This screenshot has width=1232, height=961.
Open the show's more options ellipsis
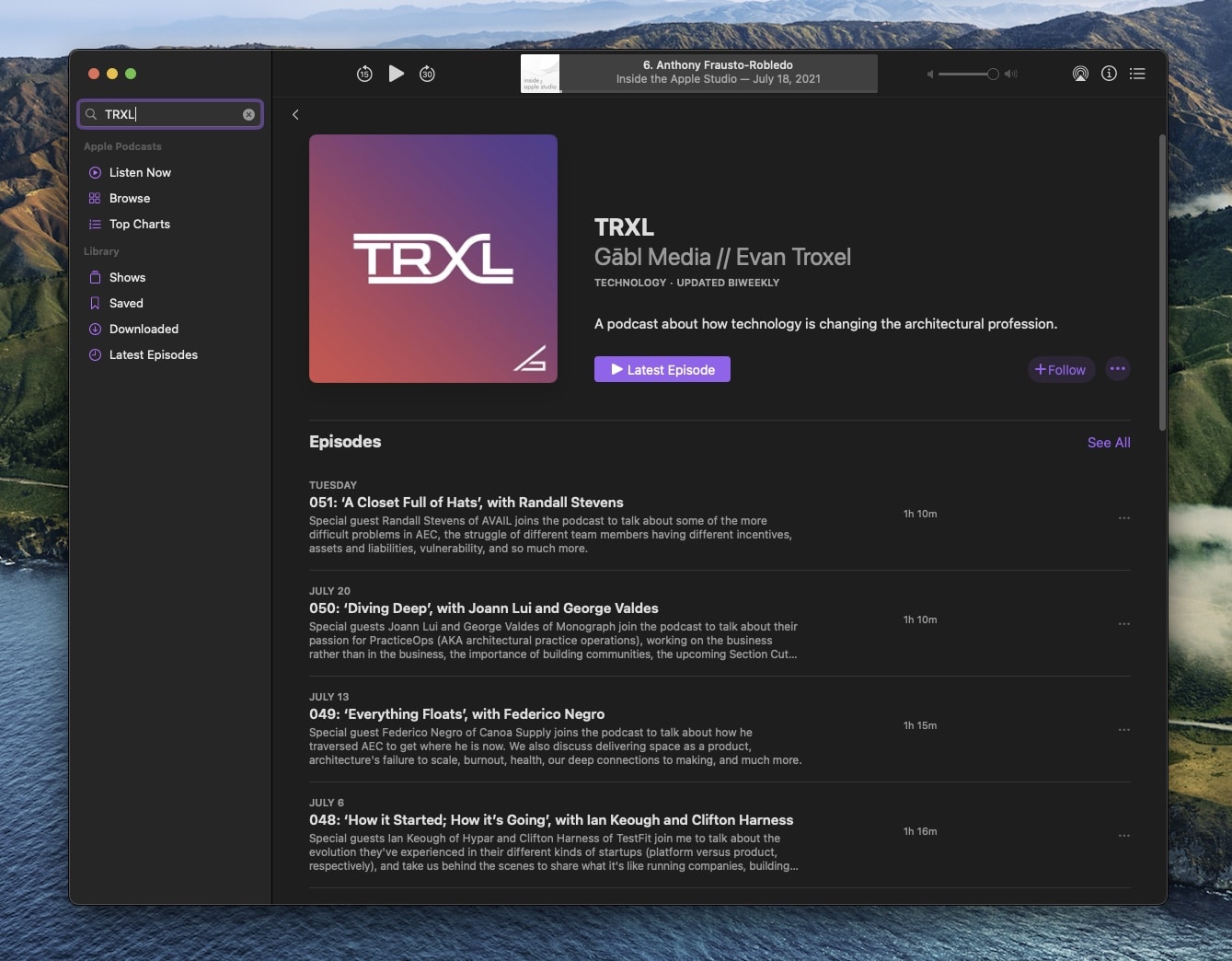coord(1118,368)
